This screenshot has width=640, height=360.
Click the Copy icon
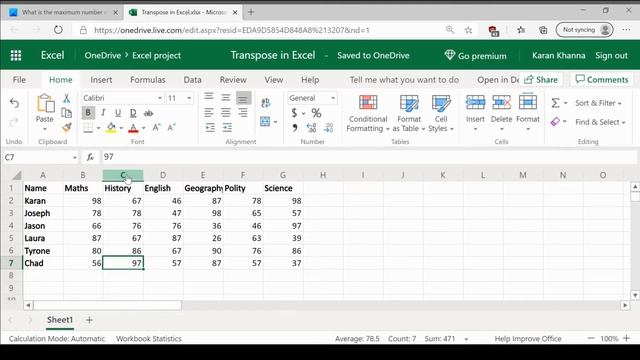click(67, 113)
